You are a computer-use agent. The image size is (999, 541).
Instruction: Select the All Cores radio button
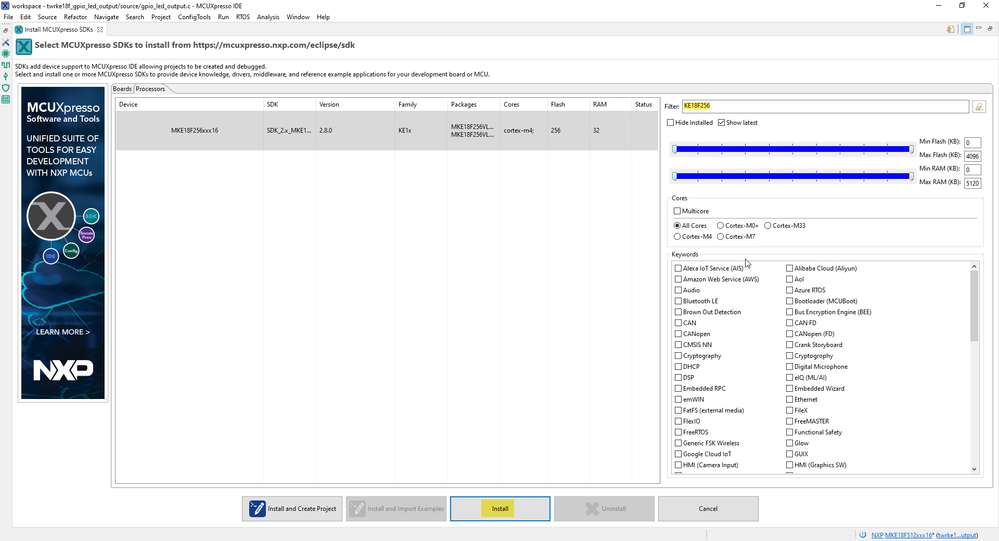pos(677,226)
